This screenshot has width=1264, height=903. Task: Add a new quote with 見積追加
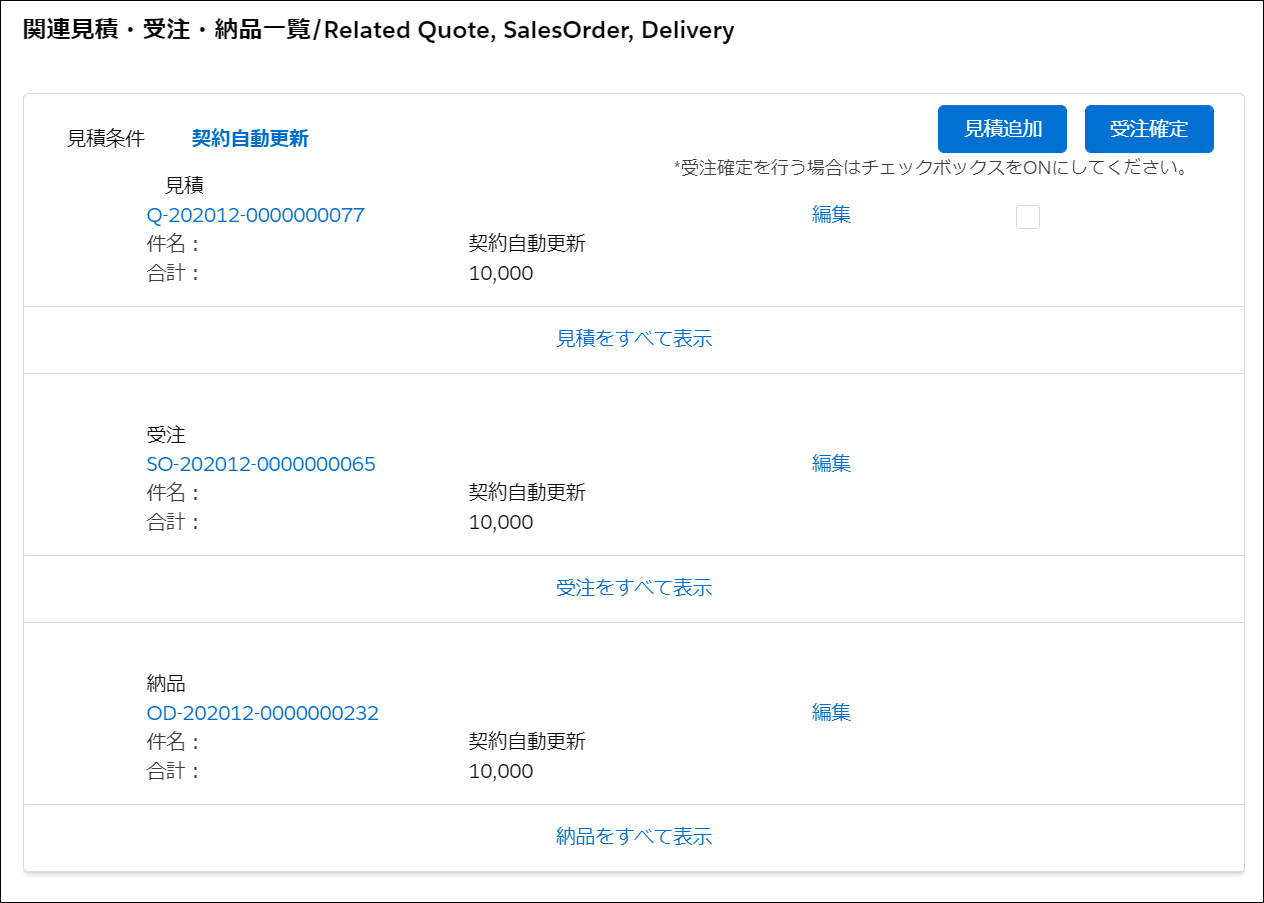click(1001, 128)
